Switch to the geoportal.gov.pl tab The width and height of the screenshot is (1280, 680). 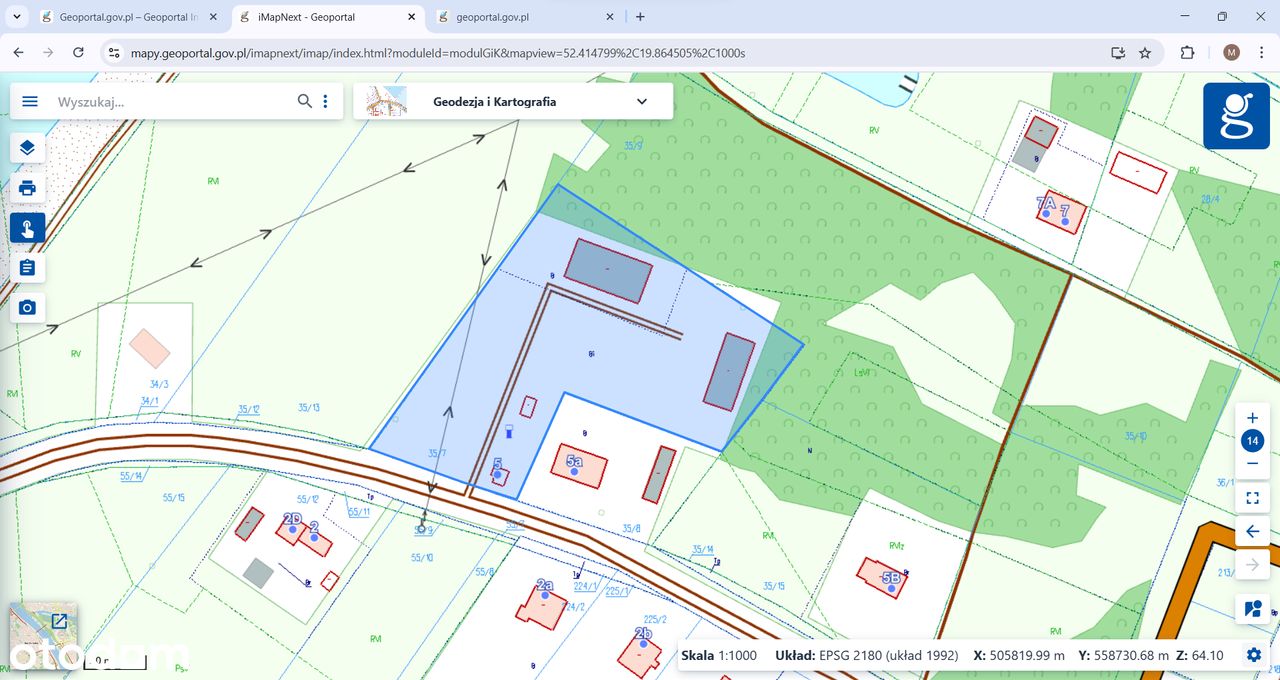(526, 17)
